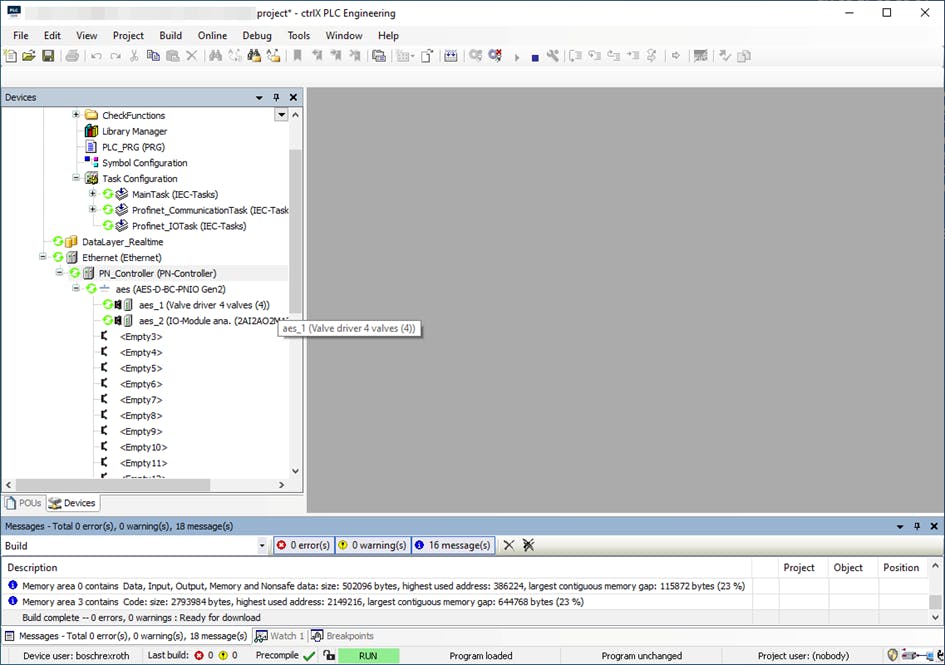Clear messages with the X icon

coord(509,545)
